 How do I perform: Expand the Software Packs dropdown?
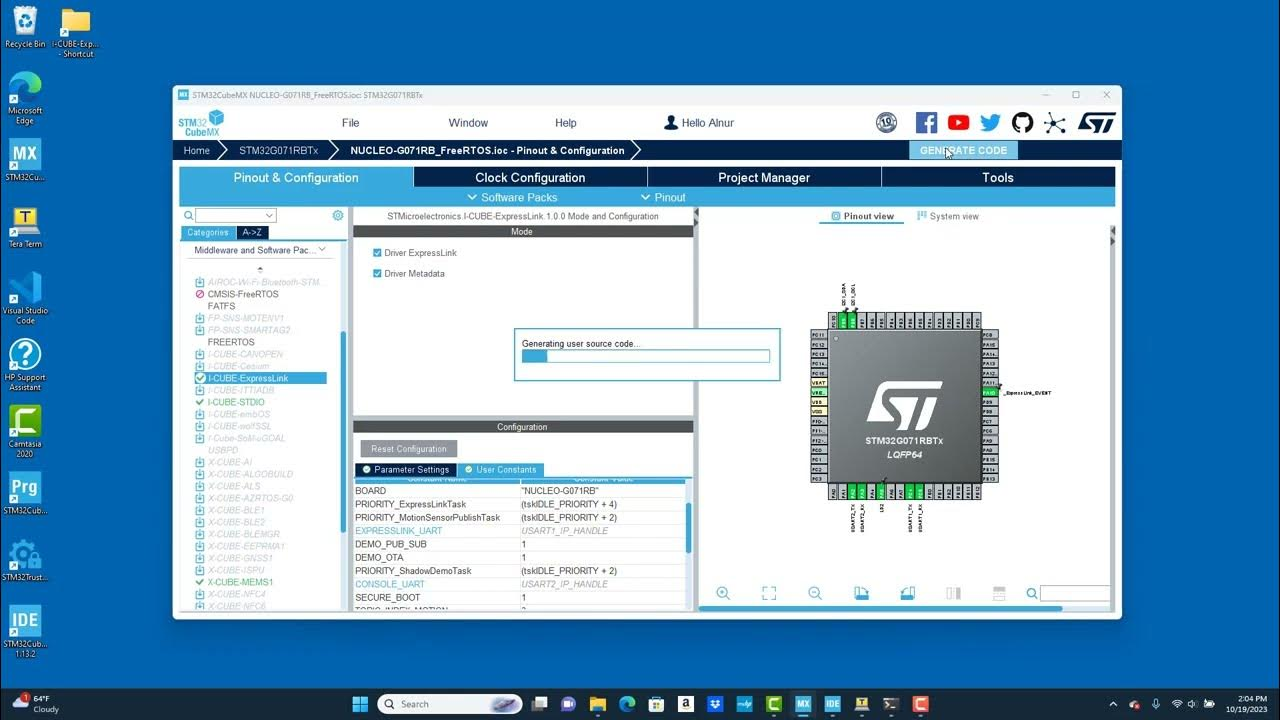pos(512,197)
